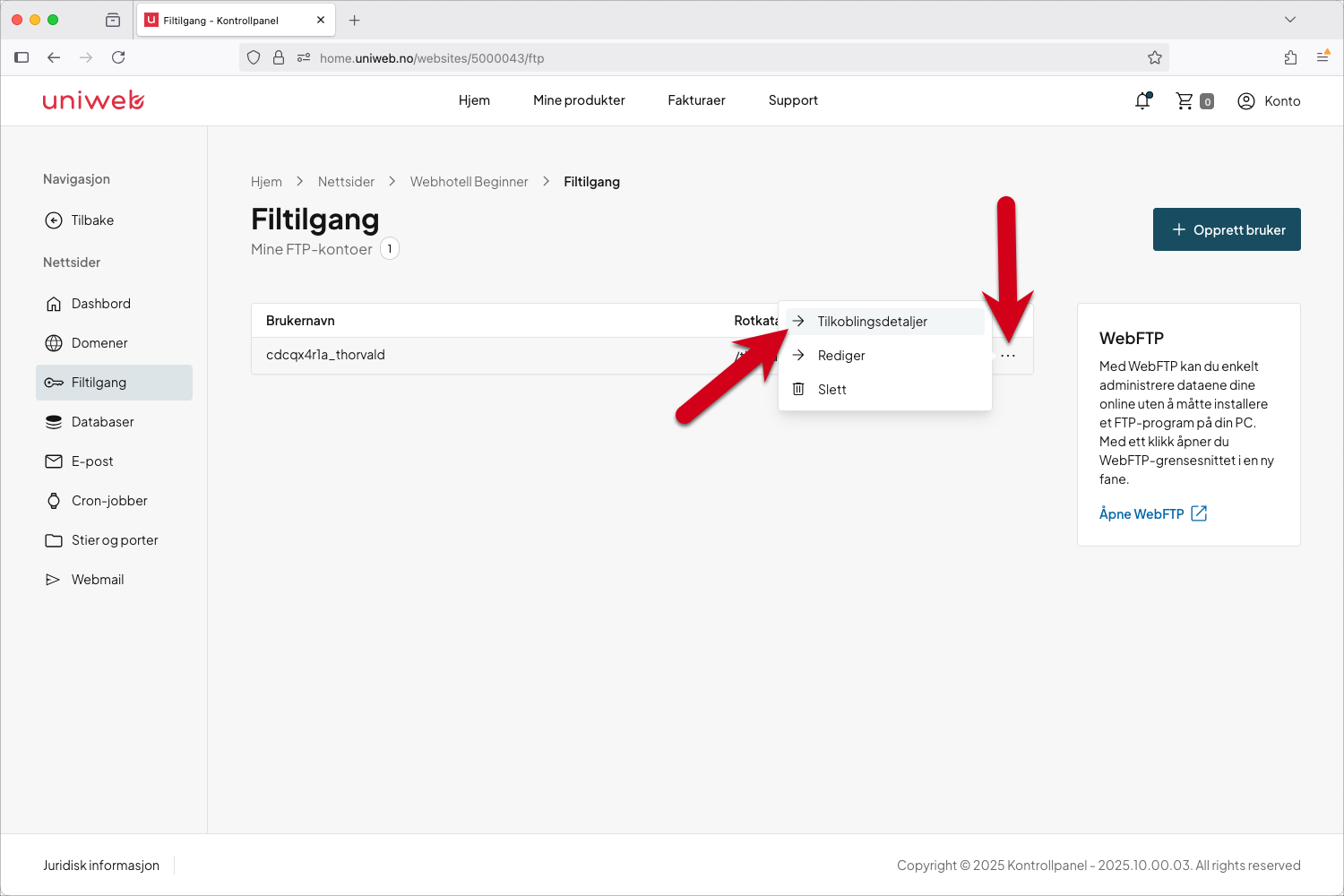Bookmark this page with the star
This screenshot has height=896, width=1344.
1155,57
